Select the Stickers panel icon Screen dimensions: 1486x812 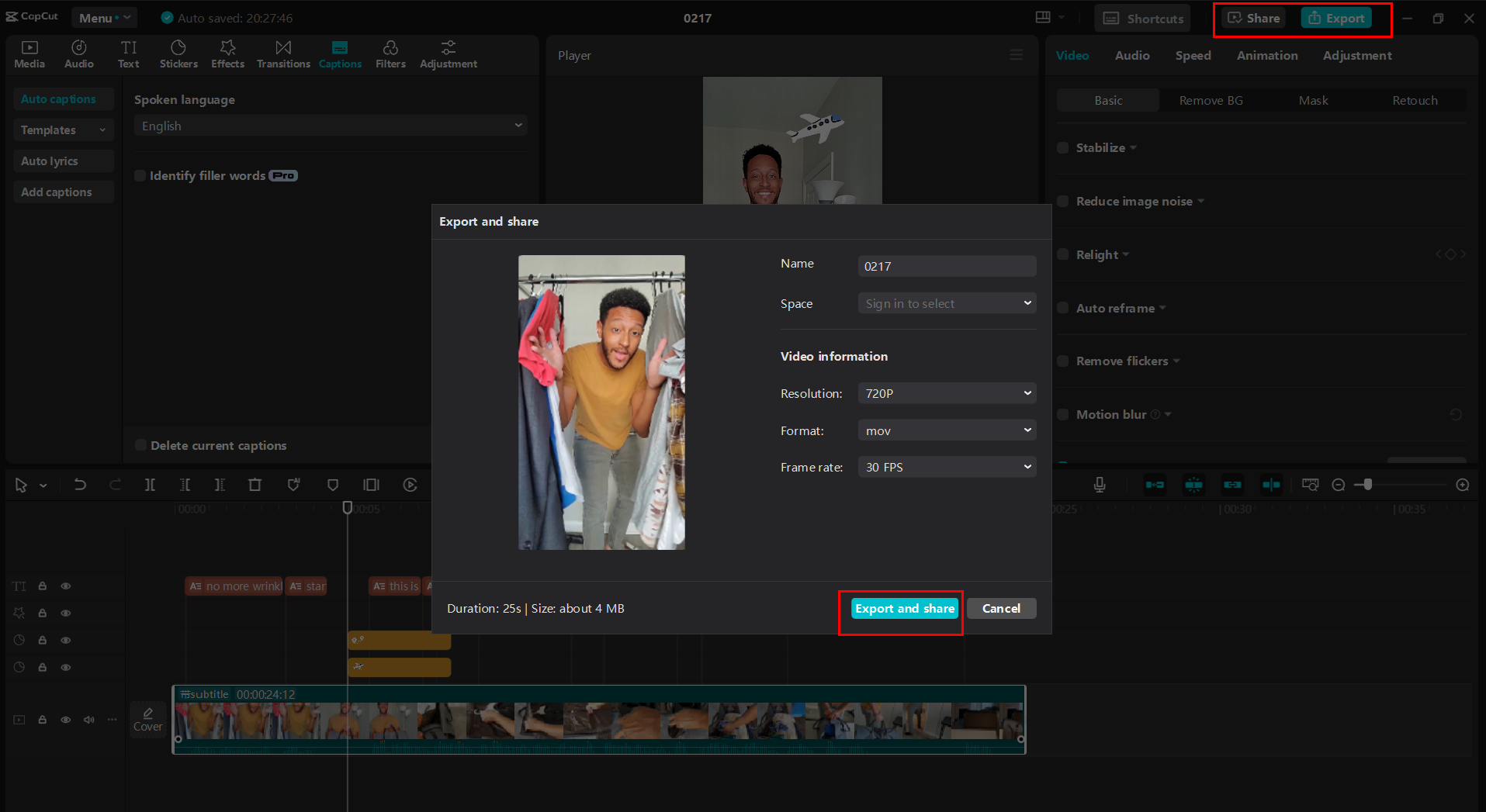[x=178, y=53]
